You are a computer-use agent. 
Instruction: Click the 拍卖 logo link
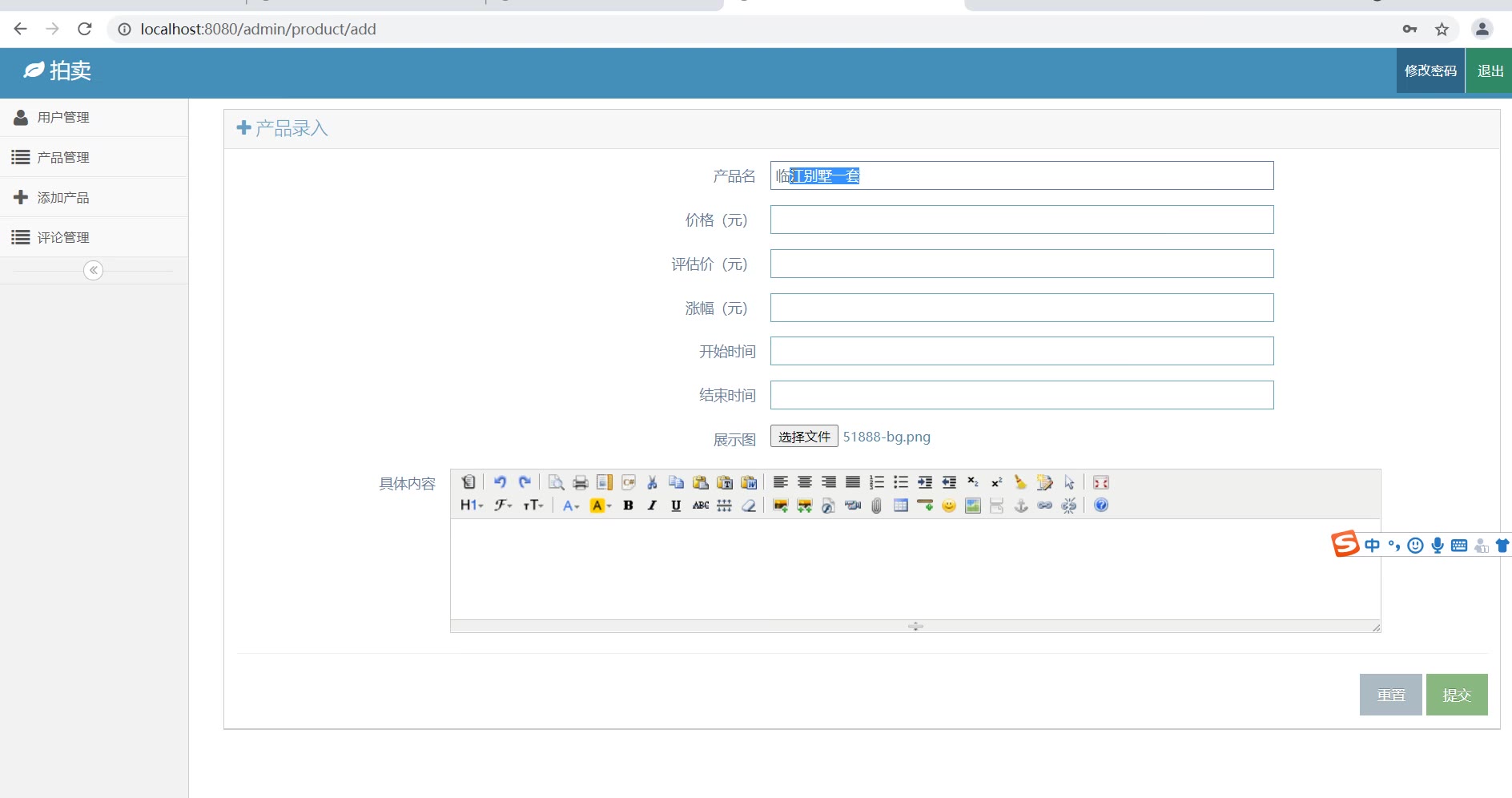58,71
